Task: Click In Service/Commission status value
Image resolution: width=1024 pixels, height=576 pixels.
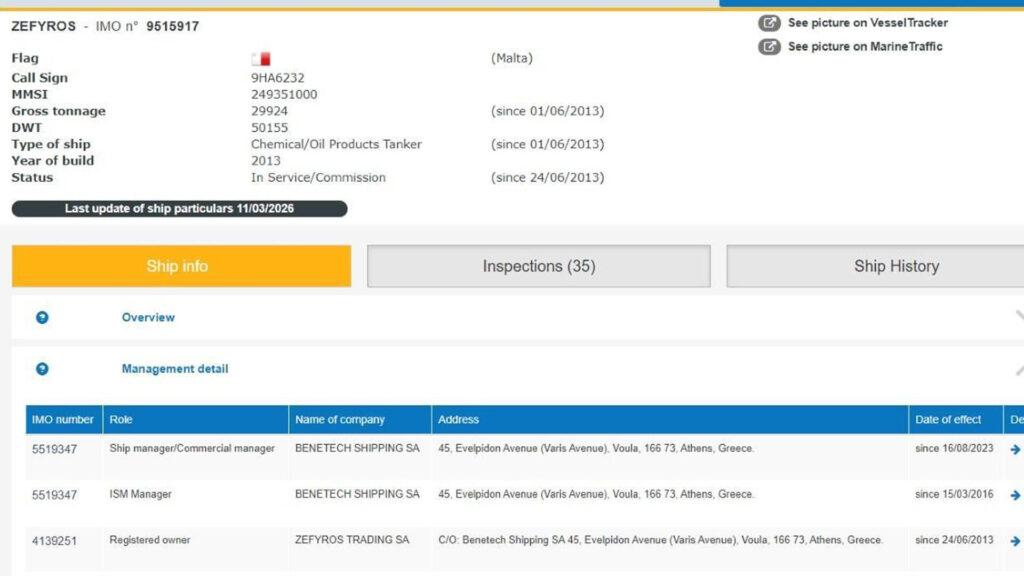Action: (318, 178)
